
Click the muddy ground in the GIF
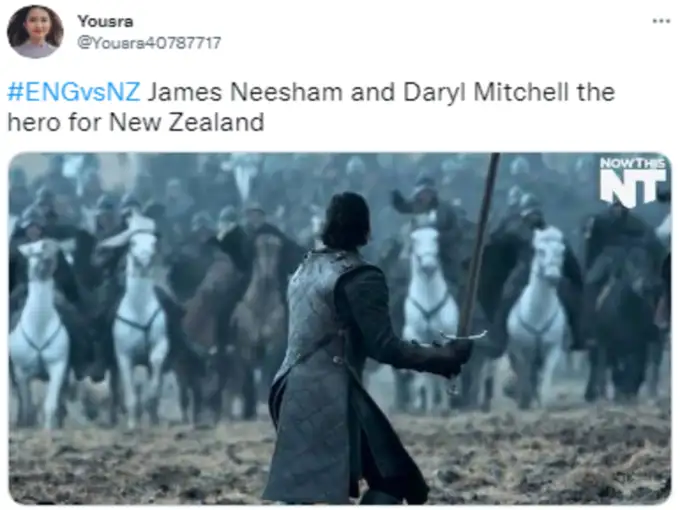pos(130,464)
